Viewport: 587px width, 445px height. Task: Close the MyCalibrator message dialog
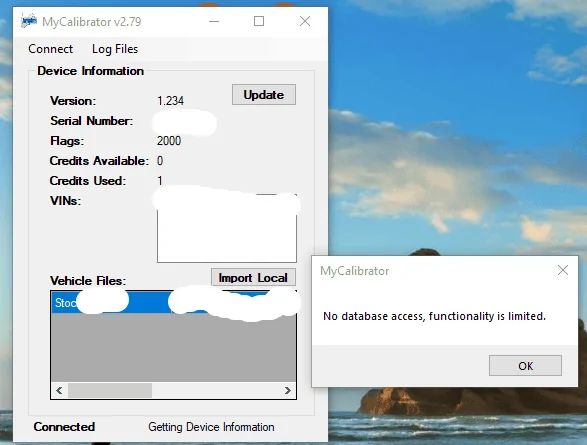[563, 270]
